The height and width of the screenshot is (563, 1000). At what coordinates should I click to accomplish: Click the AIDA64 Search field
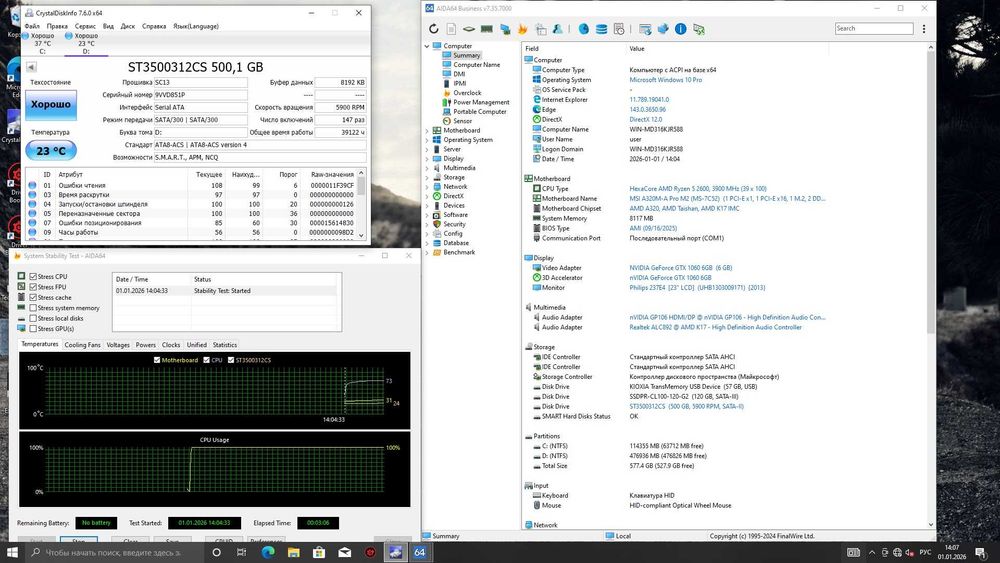[x=874, y=29]
